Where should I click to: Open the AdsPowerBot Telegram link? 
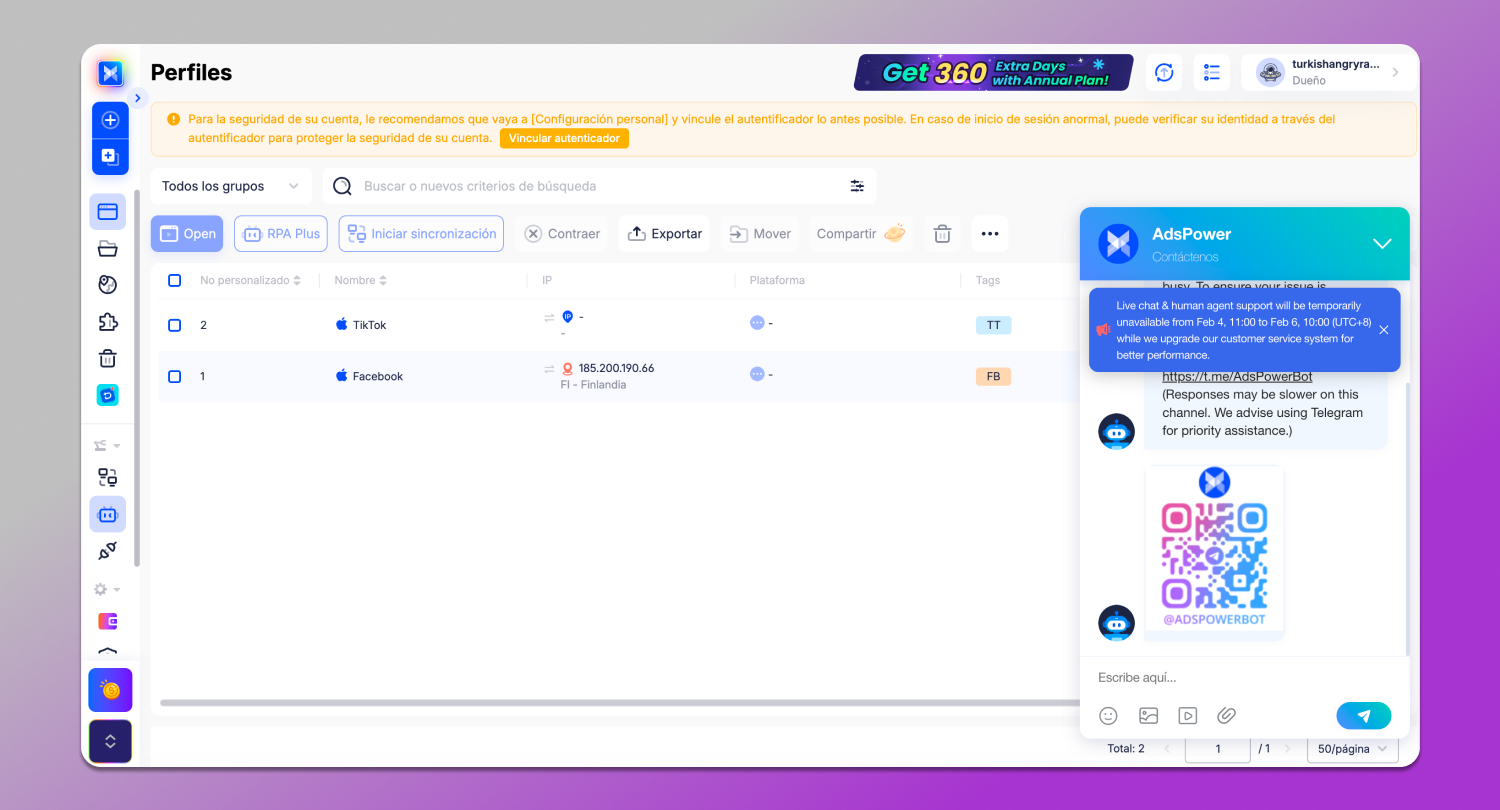pos(1237,376)
